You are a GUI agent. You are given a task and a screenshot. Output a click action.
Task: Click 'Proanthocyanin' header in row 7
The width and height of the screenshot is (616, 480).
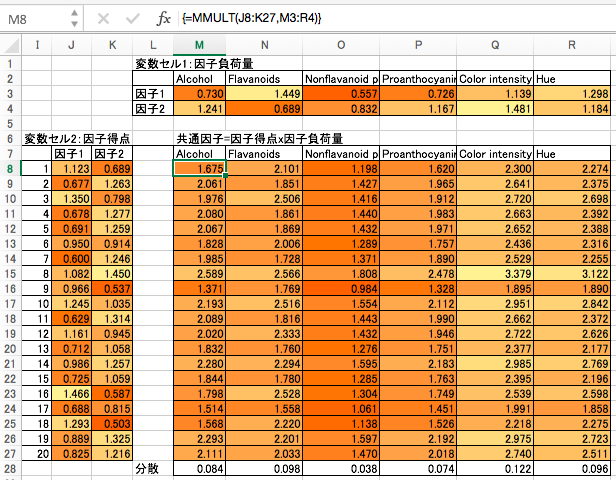point(418,154)
